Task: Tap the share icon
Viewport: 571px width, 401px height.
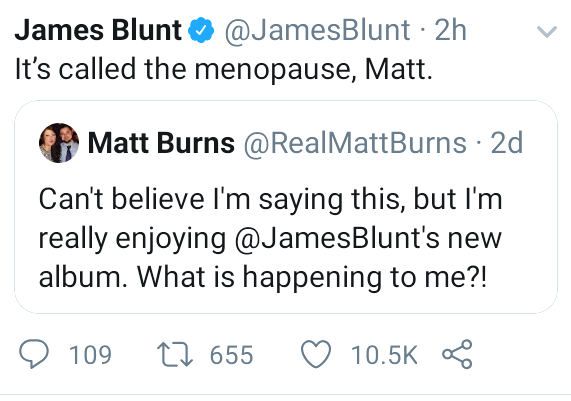Action: 457,354
